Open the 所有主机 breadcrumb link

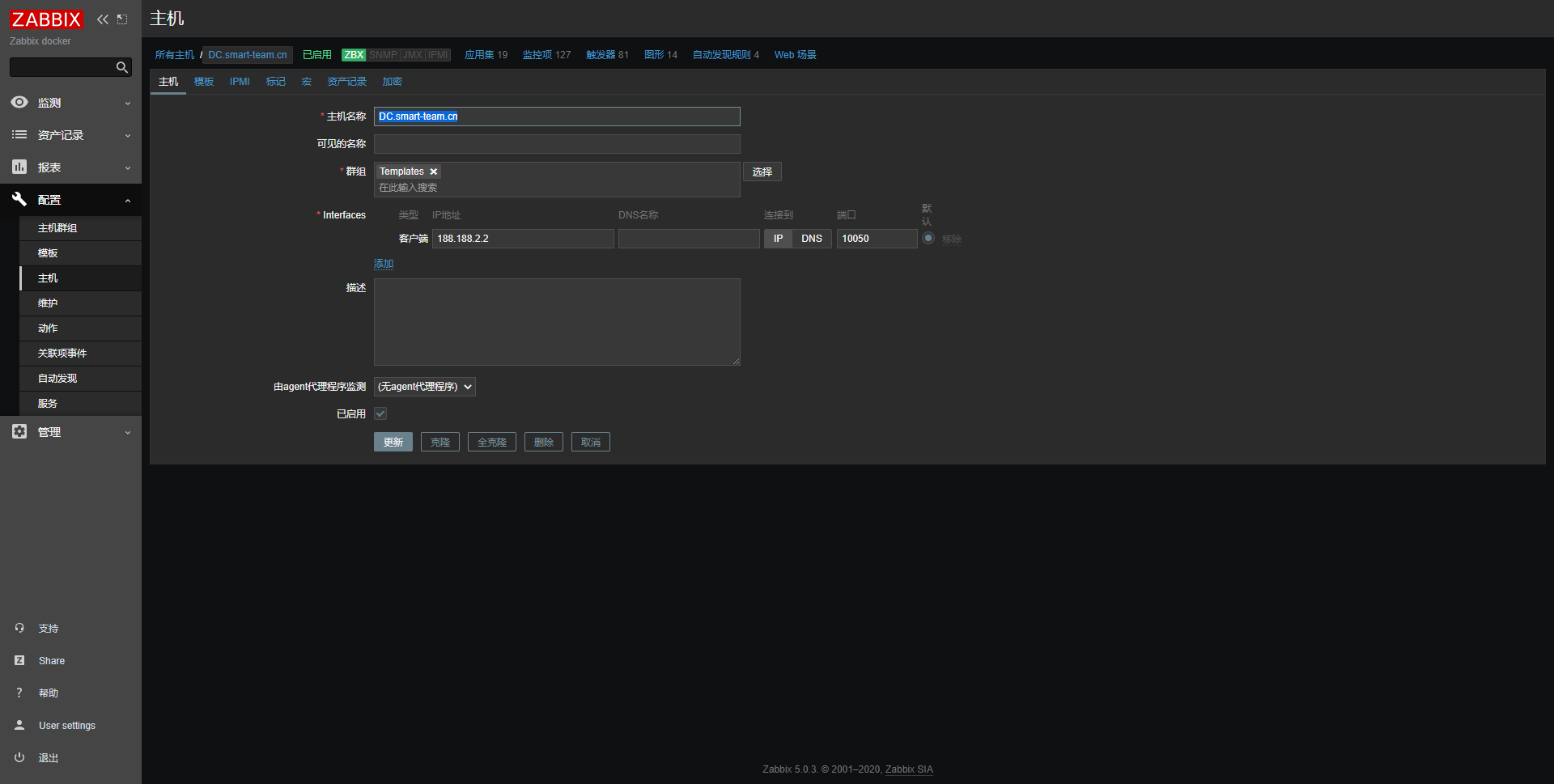(175, 55)
